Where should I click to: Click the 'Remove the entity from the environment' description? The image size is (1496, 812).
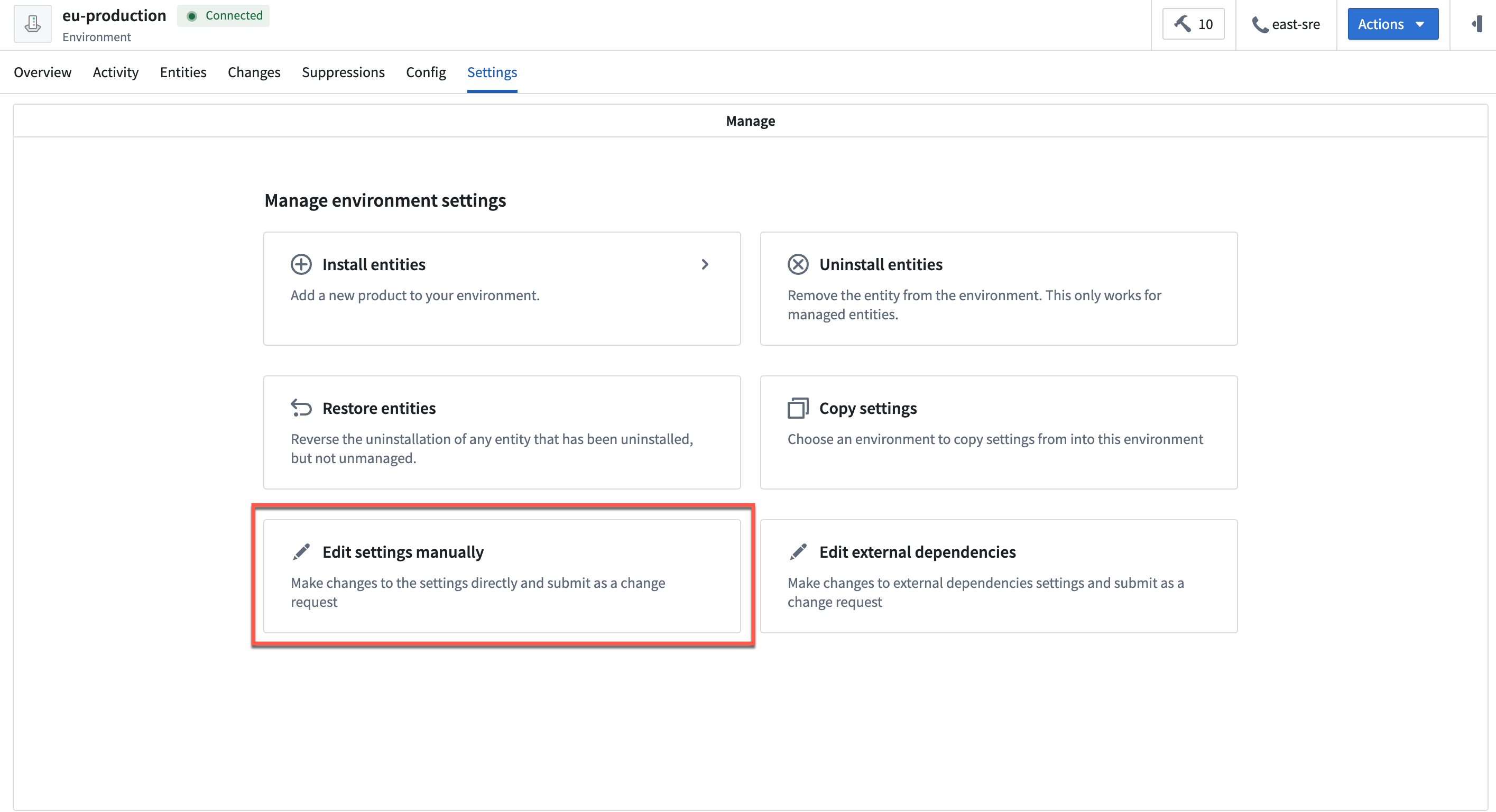pos(974,304)
